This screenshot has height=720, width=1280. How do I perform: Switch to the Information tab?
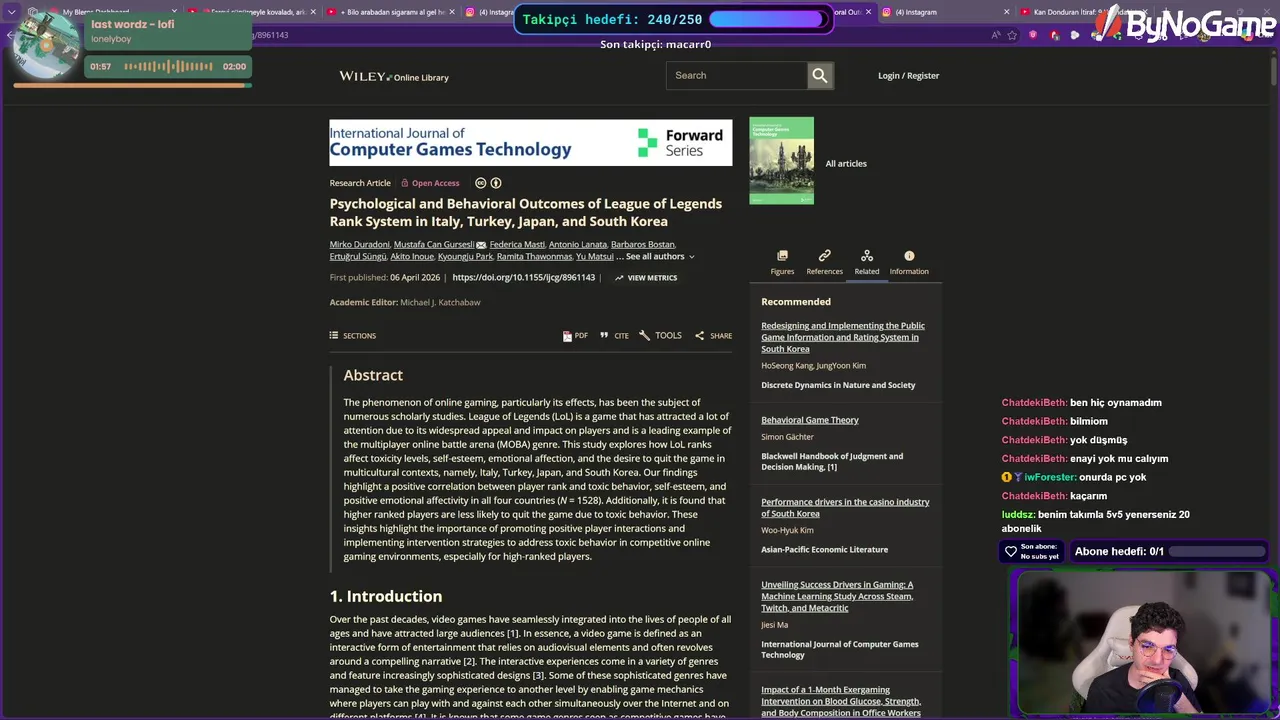(909, 262)
